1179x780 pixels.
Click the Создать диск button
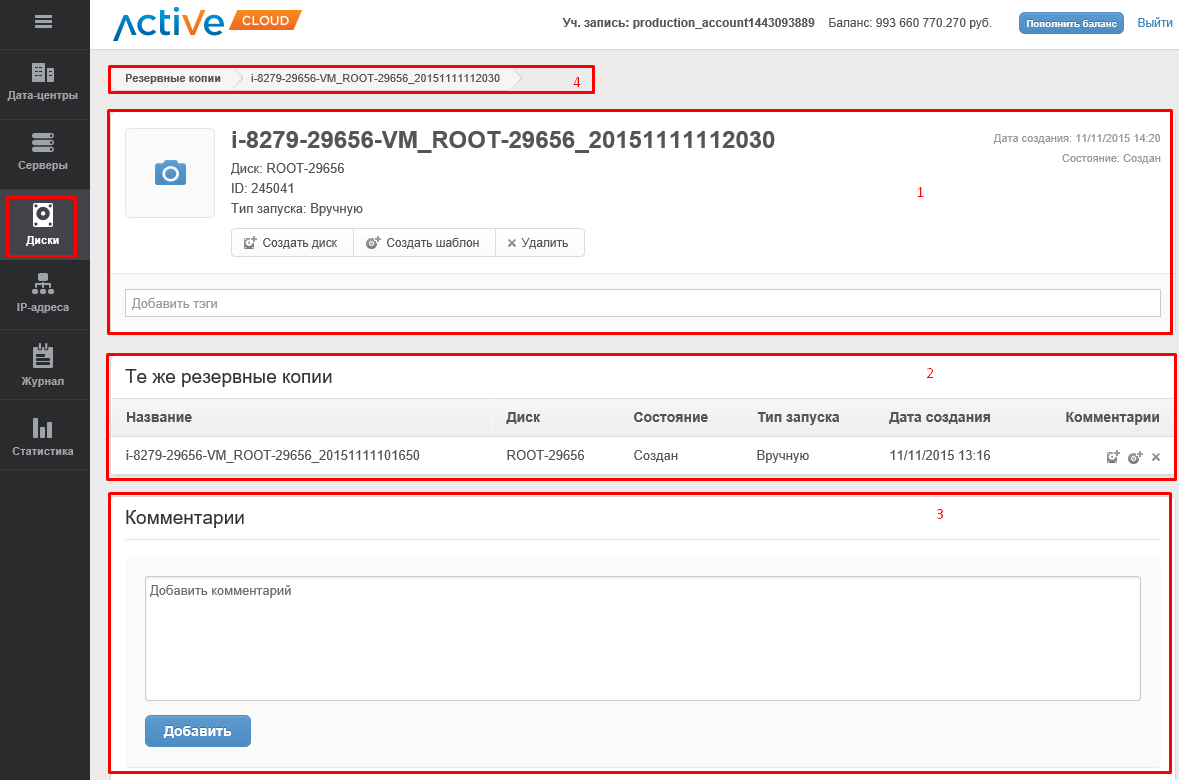point(291,243)
